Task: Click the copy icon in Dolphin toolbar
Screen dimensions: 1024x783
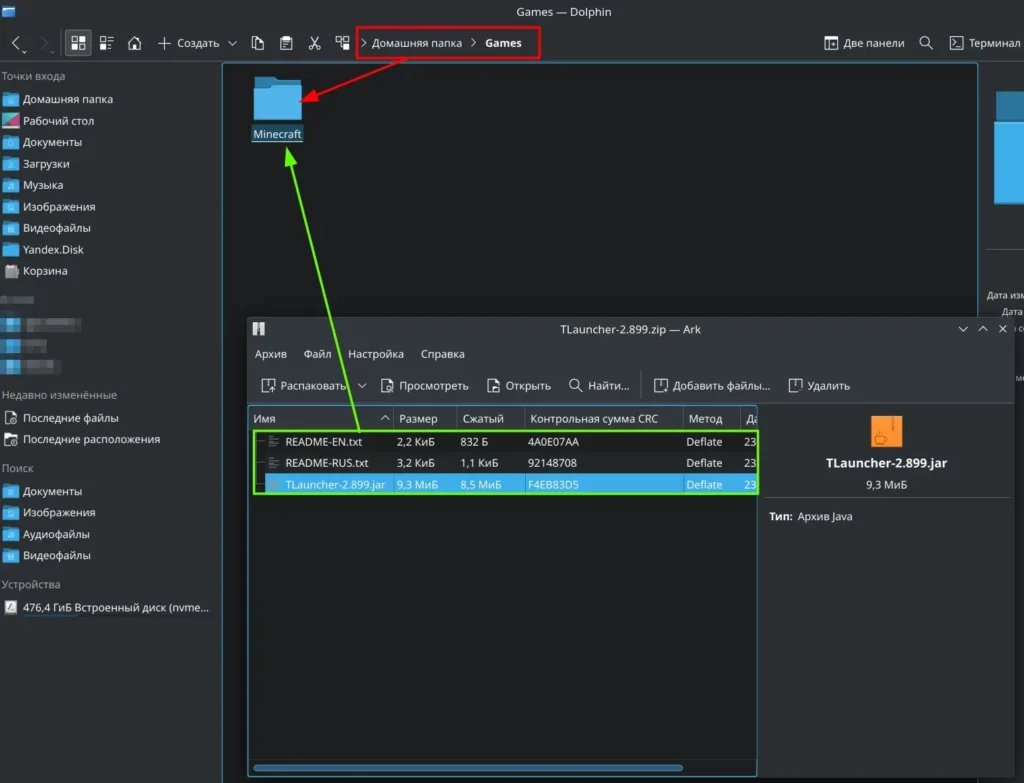Action: point(258,43)
